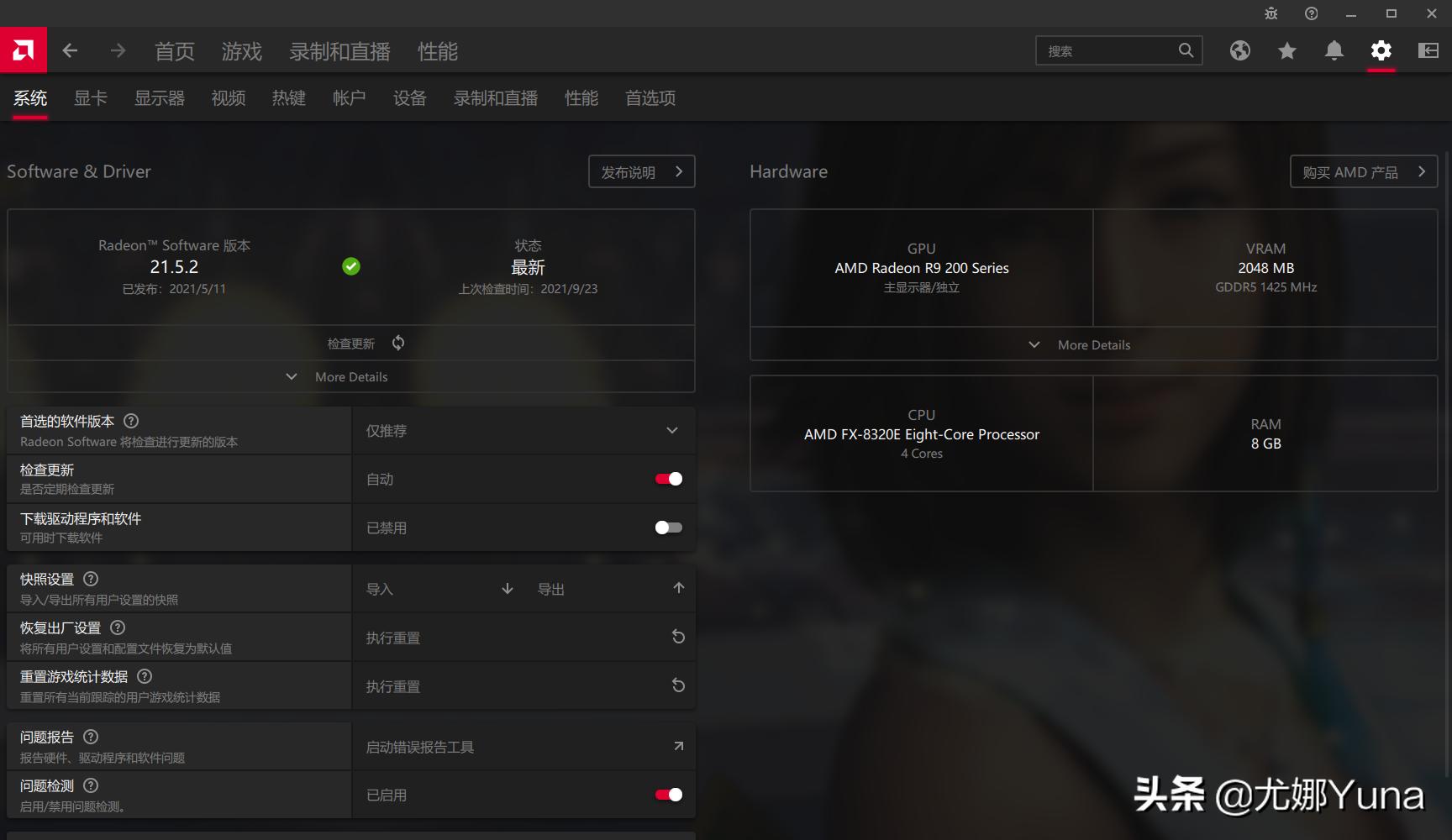Disable the 检查更新 automatic toggle
Viewport: 1452px width, 840px height.
[668, 478]
